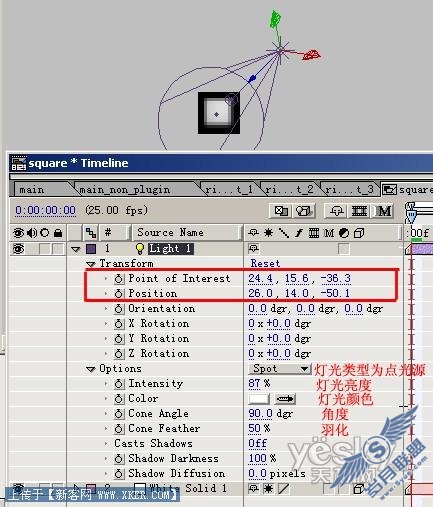Click the Enable Frame Blending filmstrip button

pos(359,211)
